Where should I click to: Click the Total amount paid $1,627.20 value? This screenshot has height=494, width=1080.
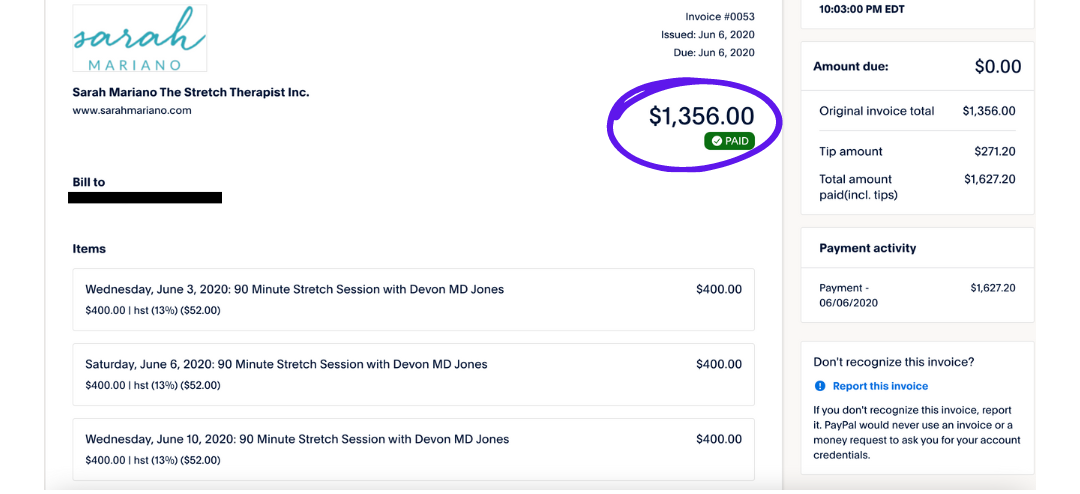tap(989, 180)
